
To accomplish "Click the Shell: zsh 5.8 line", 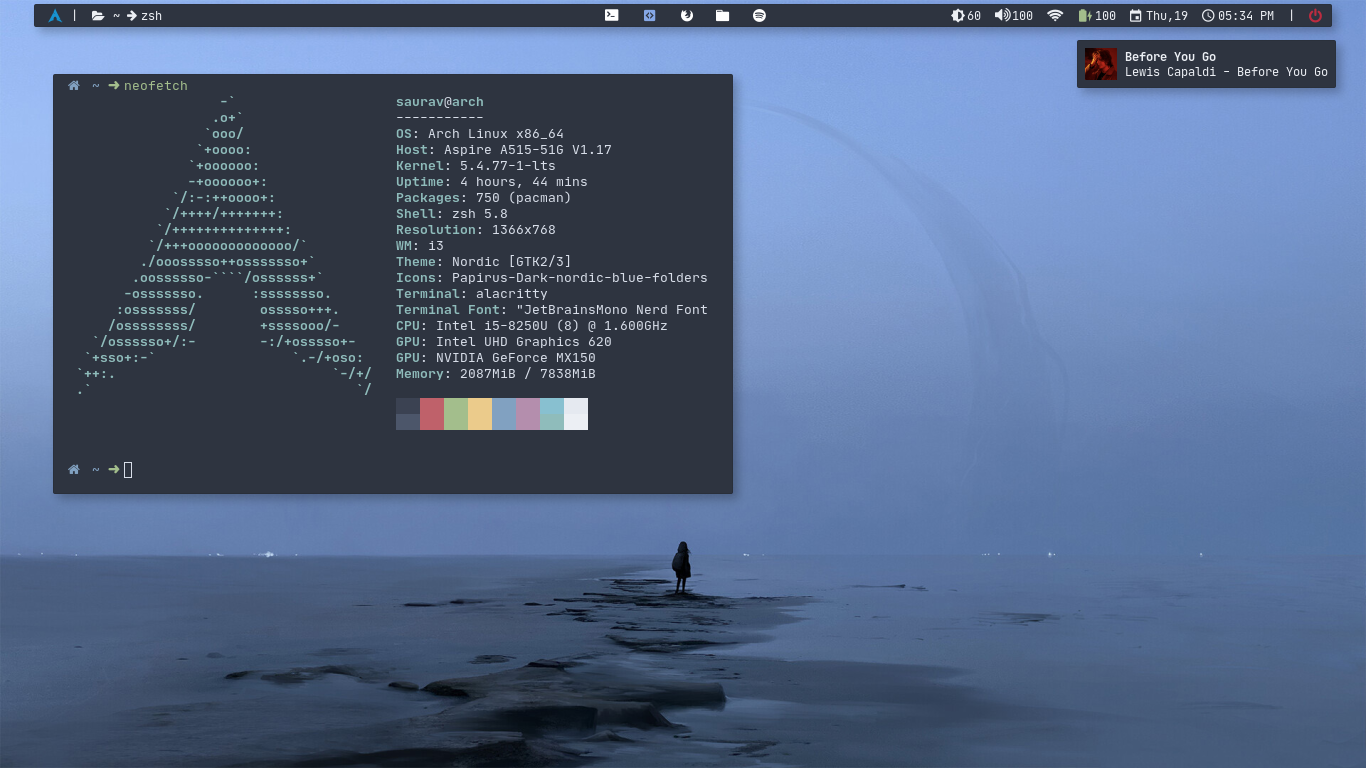I will (452, 214).
